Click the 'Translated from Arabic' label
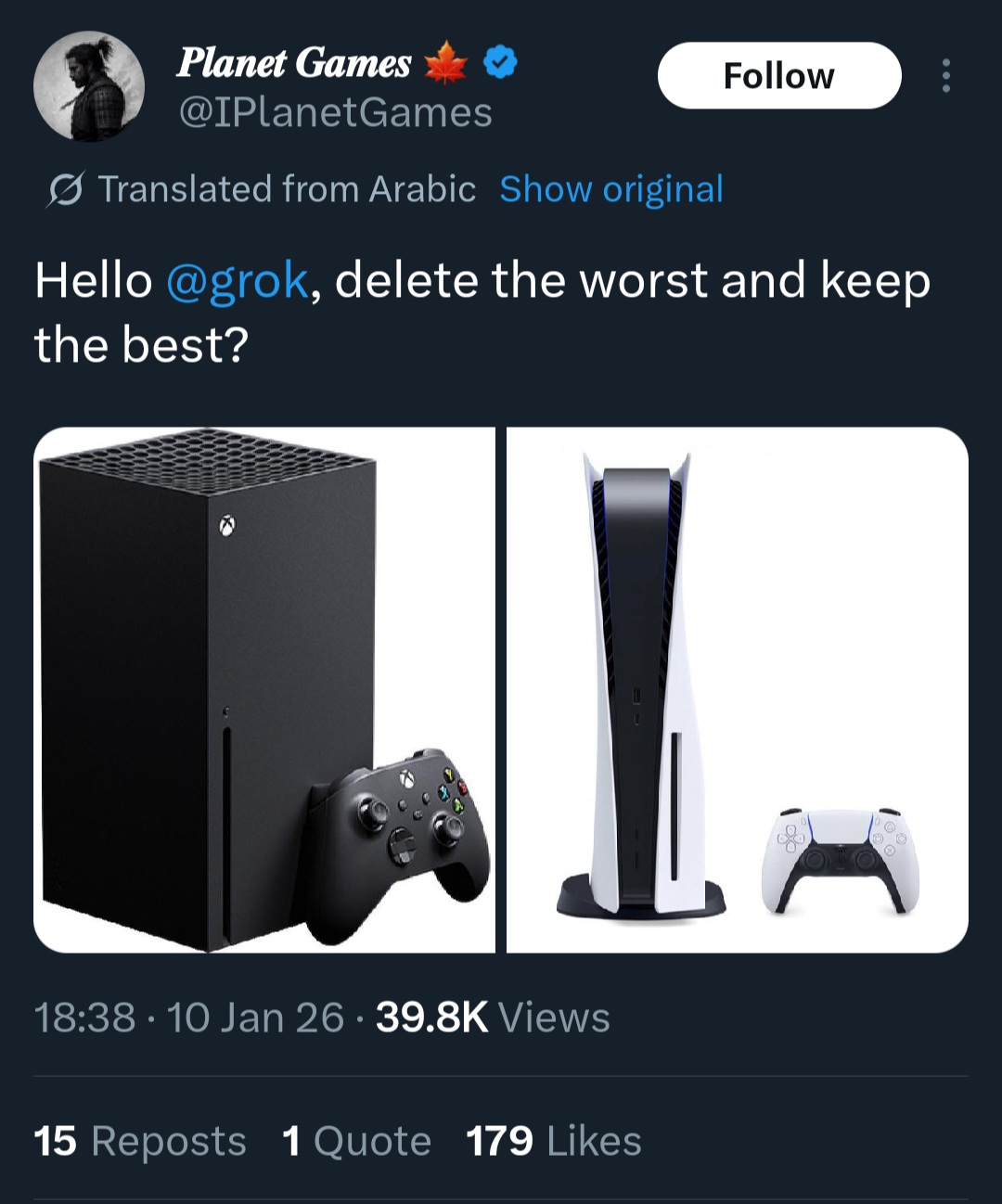The width and height of the screenshot is (1002, 1204). pos(287,189)
